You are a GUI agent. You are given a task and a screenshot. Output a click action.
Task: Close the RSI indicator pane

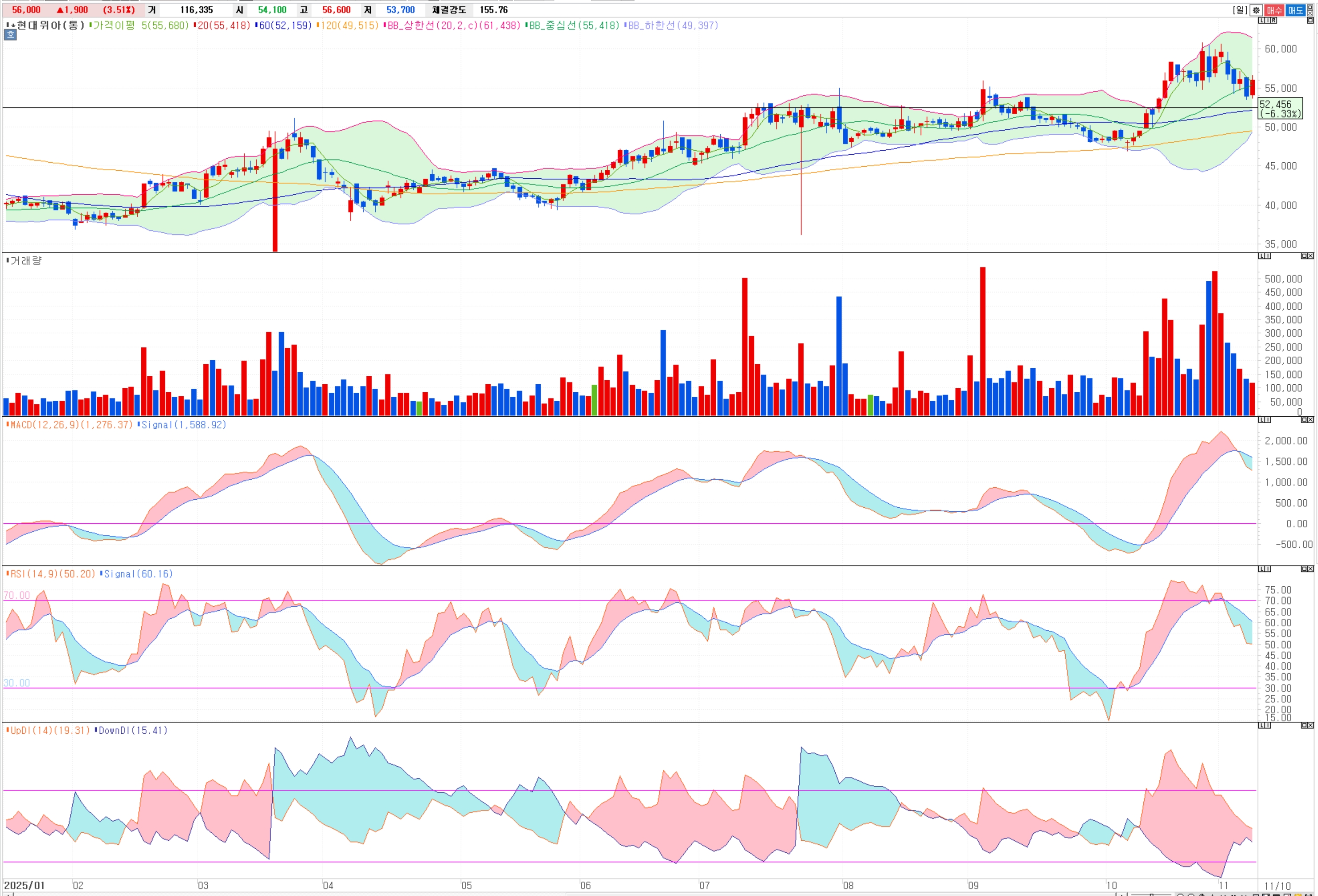tap(1310, 569)
